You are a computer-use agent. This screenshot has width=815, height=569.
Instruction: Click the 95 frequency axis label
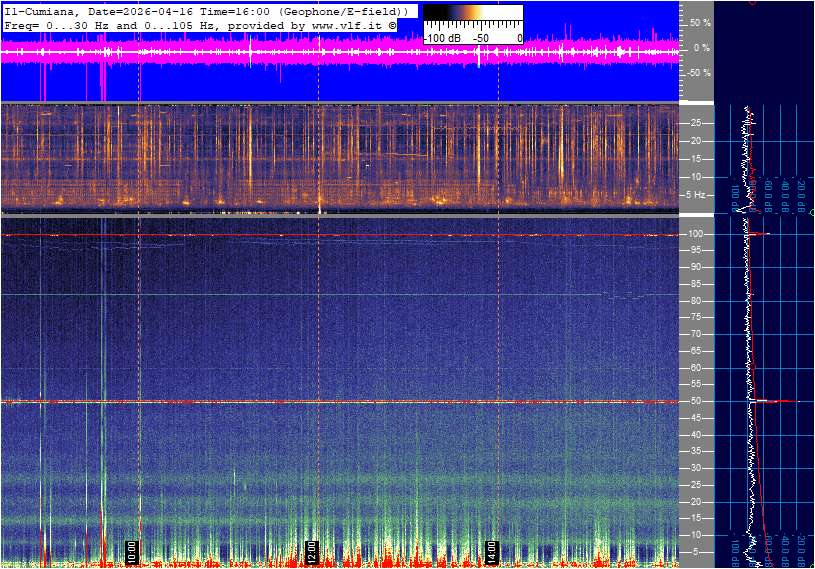click(695, 250)
